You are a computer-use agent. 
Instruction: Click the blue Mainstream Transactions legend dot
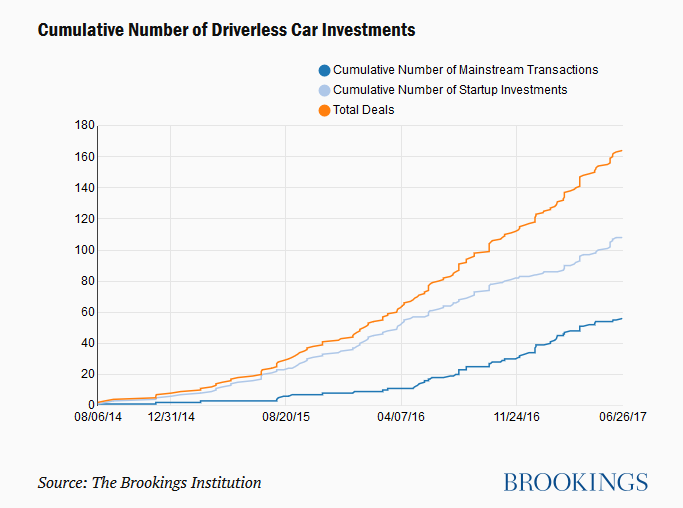tap(323, 70)
